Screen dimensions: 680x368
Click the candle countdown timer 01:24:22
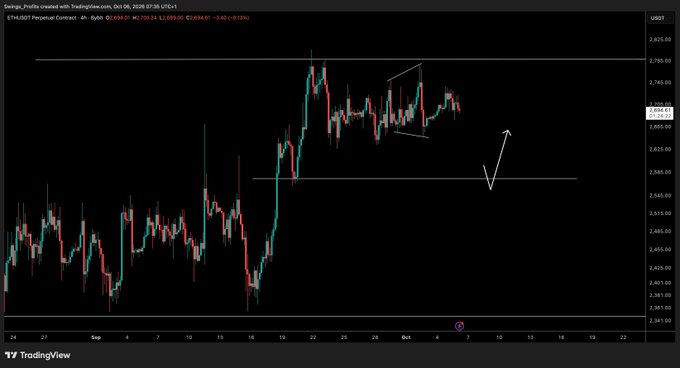(660, 116)
